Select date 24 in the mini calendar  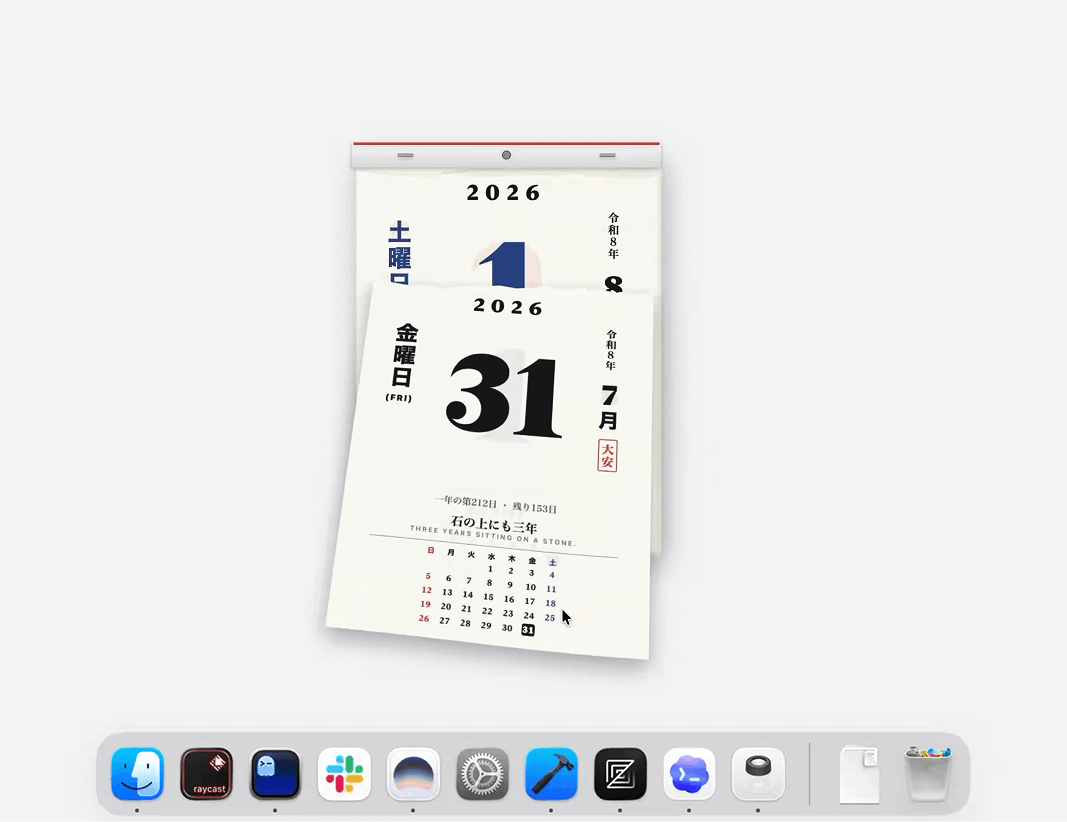(529, 615)
